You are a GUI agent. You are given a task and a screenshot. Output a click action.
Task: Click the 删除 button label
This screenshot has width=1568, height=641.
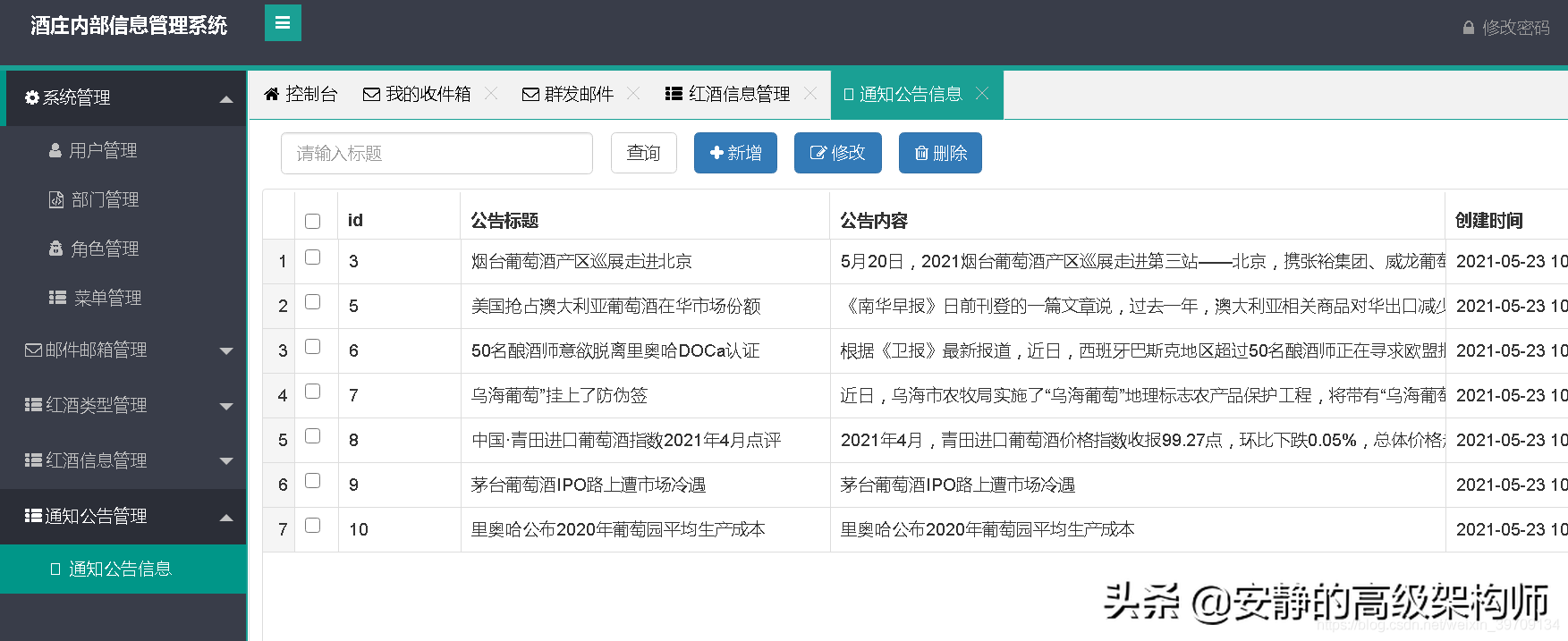pyautogui.click(x=950, y=153)
